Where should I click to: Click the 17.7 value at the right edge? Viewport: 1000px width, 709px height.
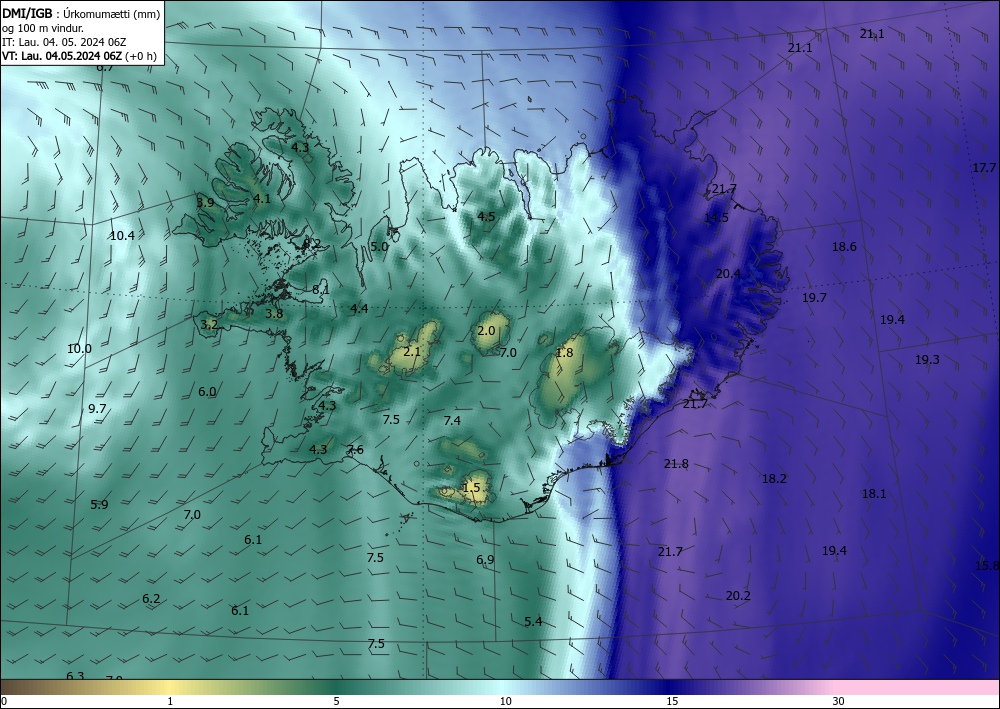tap(984, 168)
